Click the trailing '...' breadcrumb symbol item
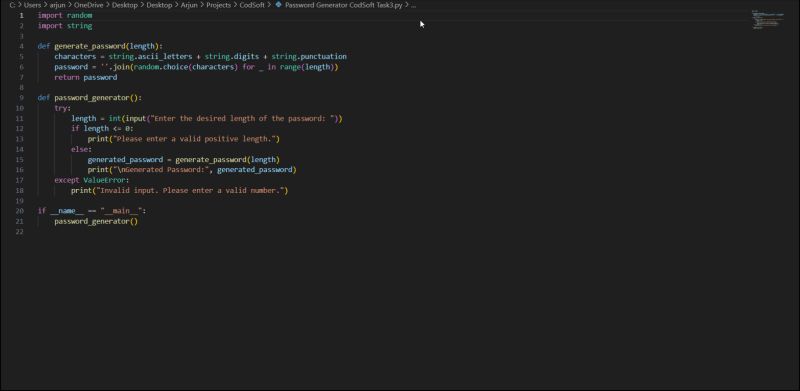This screenshot has width=800, height=391. click(413, 5)
